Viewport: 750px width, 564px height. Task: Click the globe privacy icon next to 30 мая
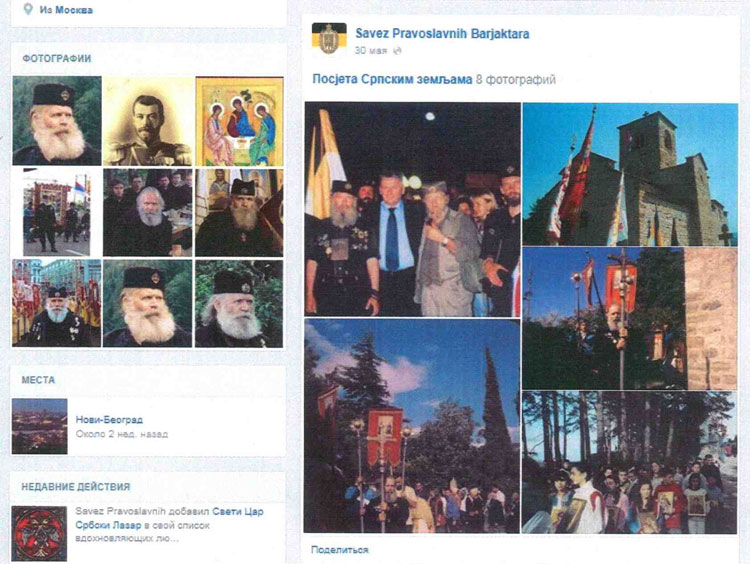click(x=397, y=51)
